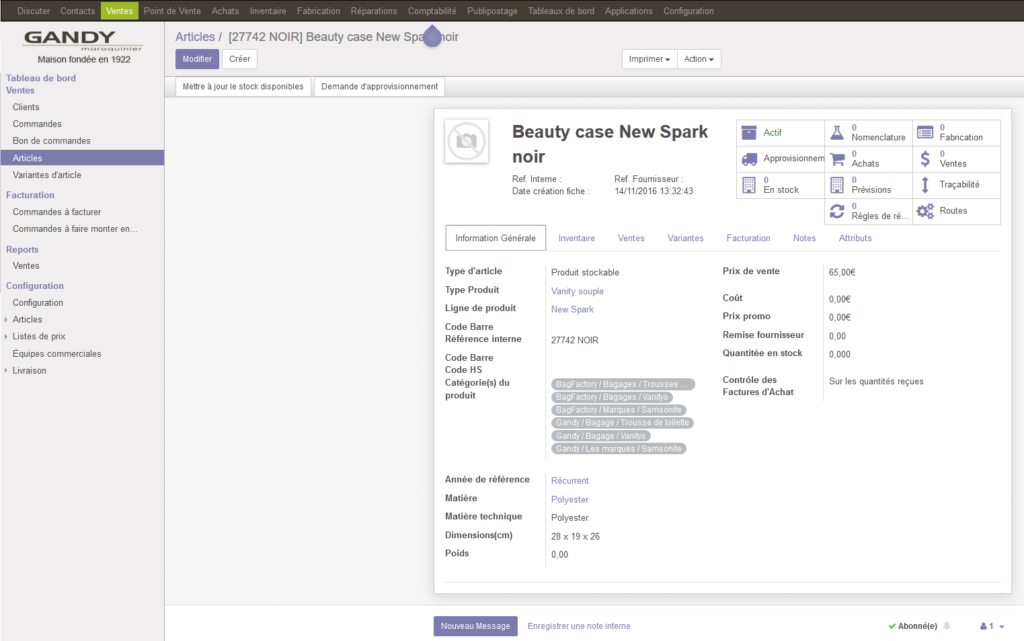Open the Action dropdown menu
The width and height of the screenshot is (1024, 641).
(699, 59)
